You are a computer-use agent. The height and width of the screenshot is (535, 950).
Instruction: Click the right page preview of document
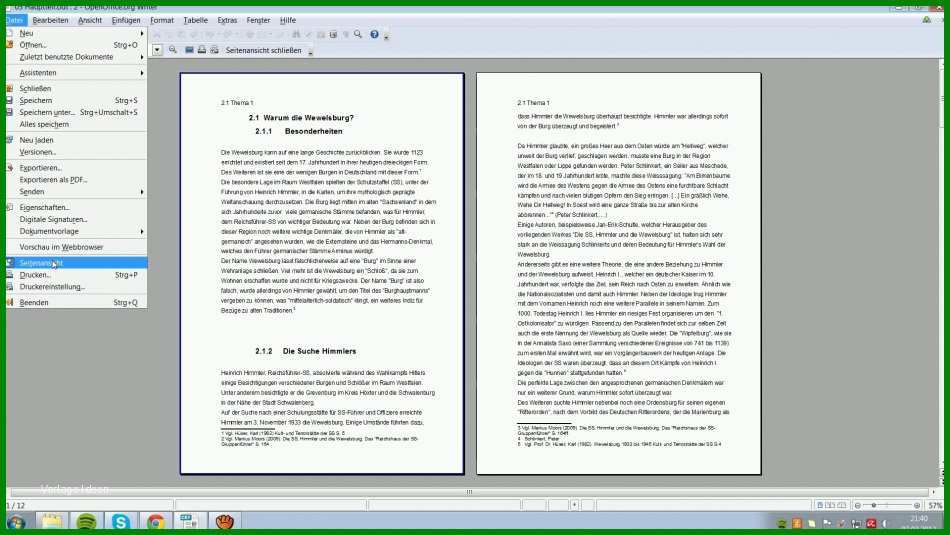[619, 273]
